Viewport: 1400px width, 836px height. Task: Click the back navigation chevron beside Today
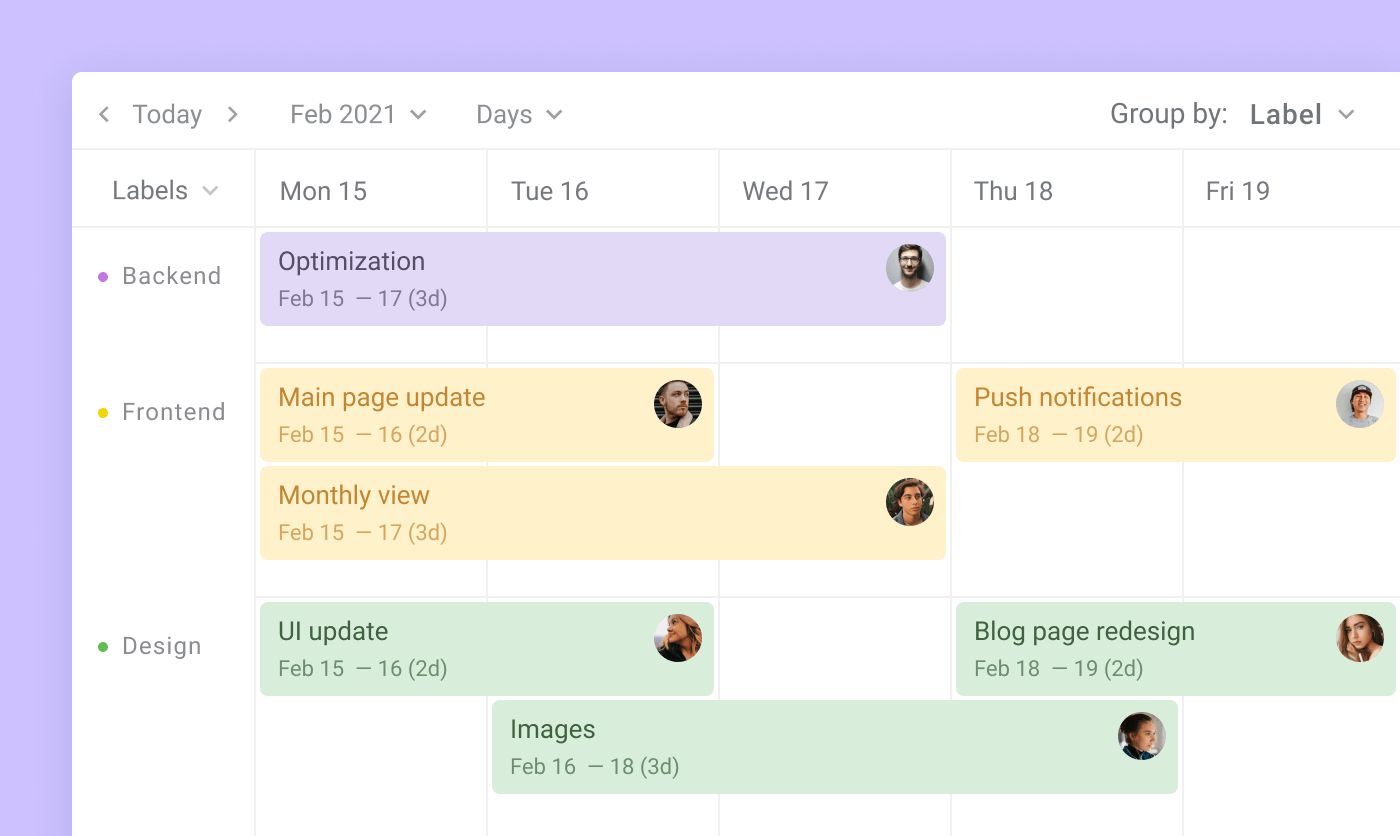click(104, 114)
